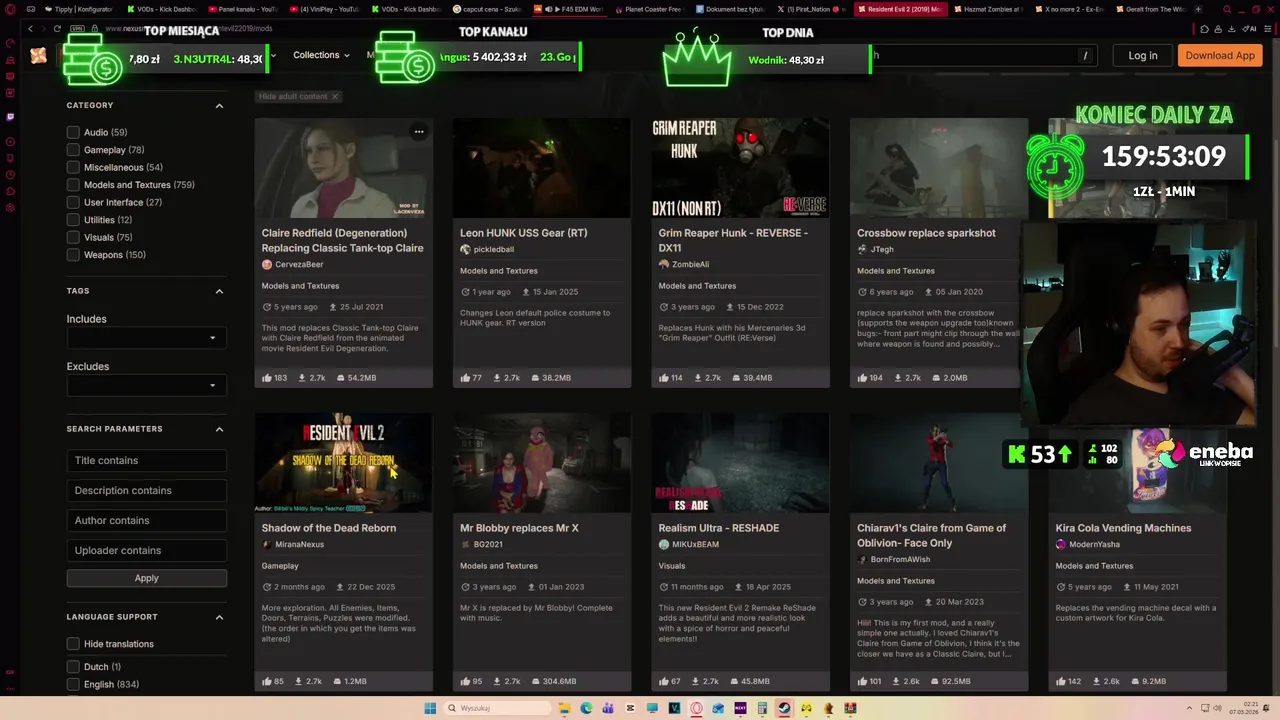Click Opera browser taskbar icon

click(697, 708)
